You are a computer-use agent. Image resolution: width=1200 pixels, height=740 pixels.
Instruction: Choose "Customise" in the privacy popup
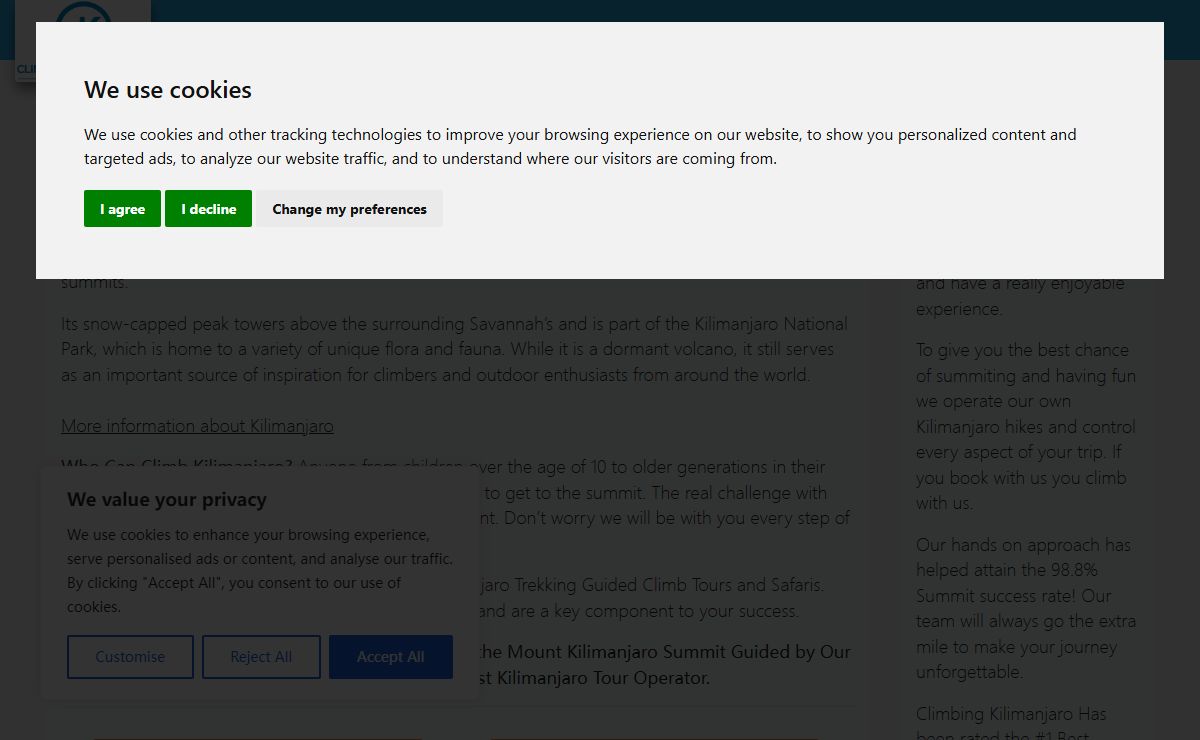tap(130, 657)
